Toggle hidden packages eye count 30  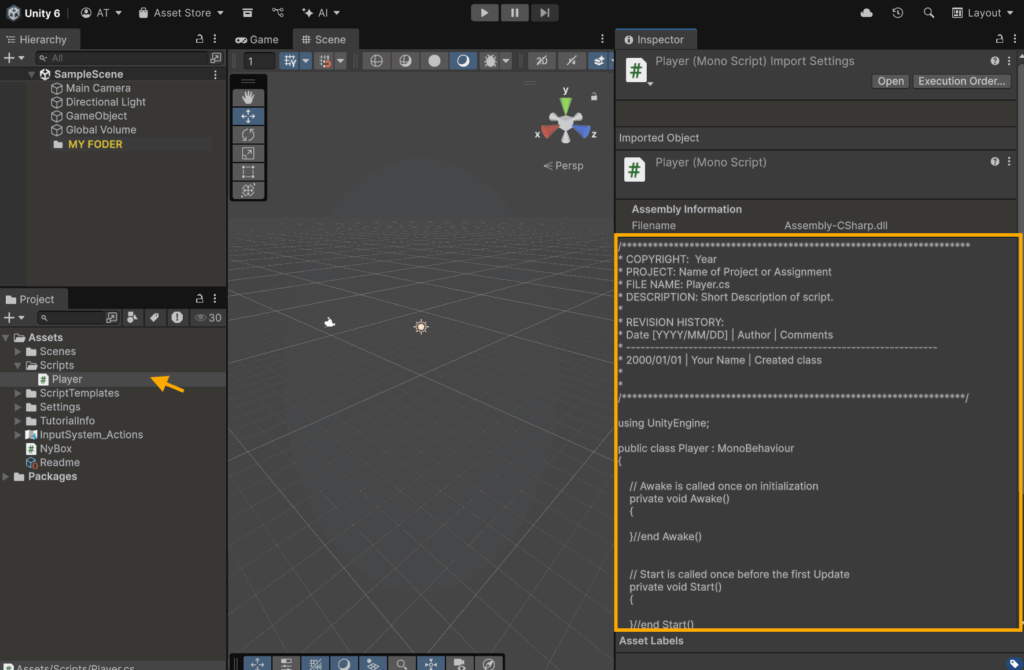pyautogui.click(x=208, y=317)
